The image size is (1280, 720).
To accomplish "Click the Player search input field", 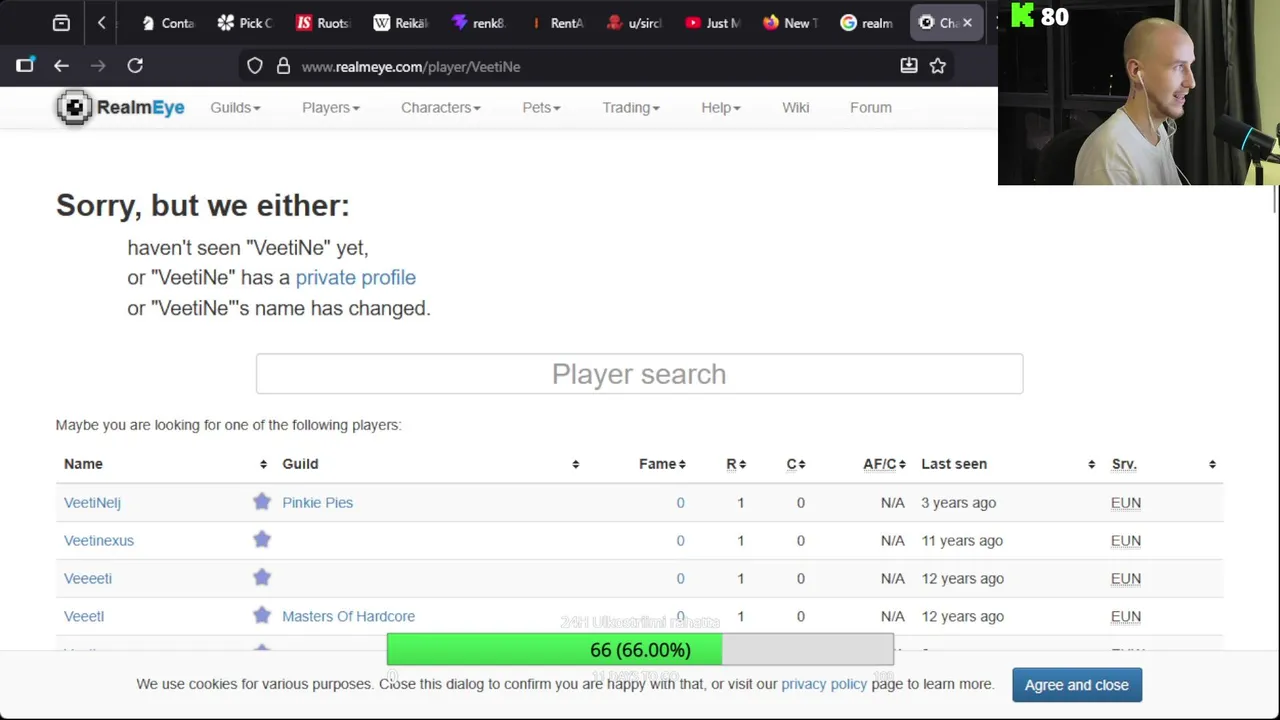I will [639, 374].
